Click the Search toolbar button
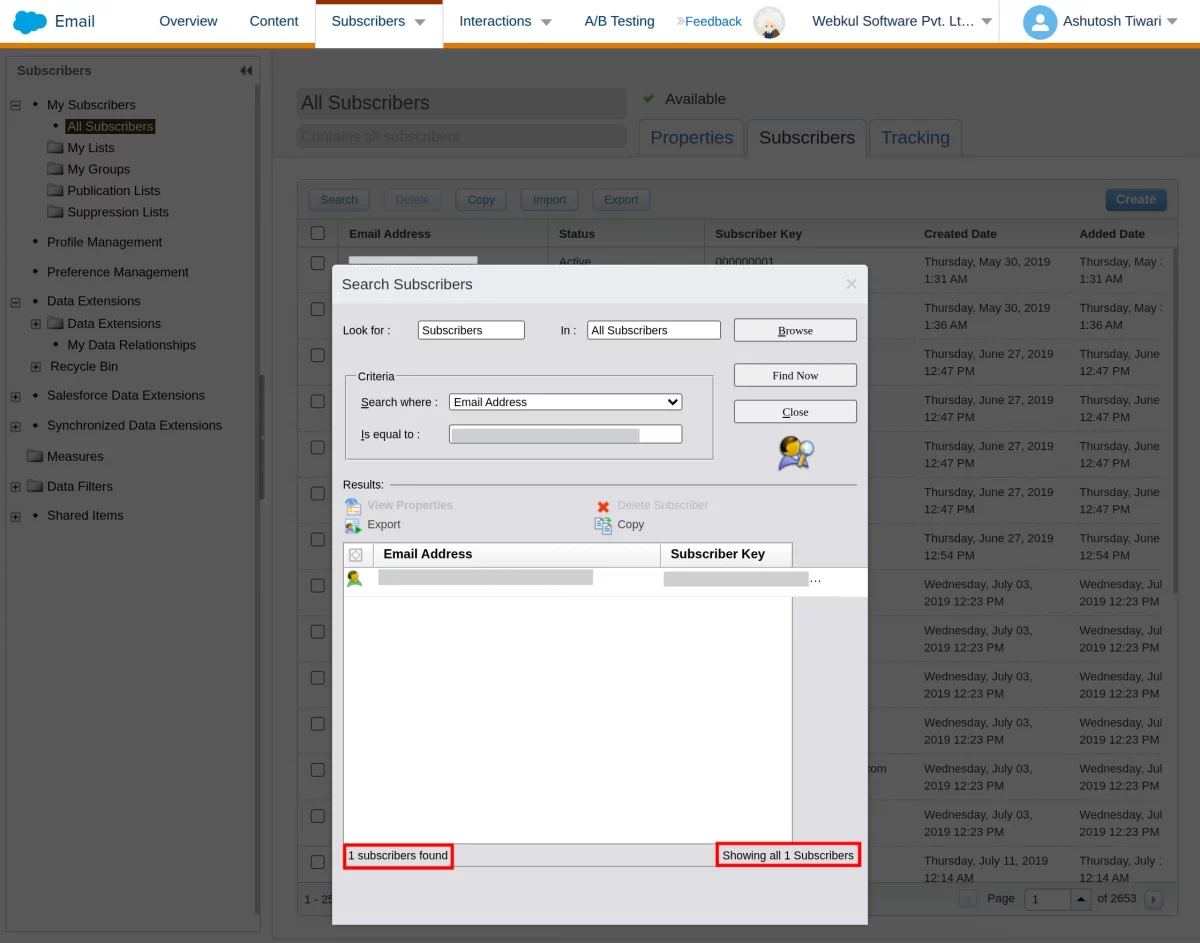Screen dimensions: 1200x943 339,200
